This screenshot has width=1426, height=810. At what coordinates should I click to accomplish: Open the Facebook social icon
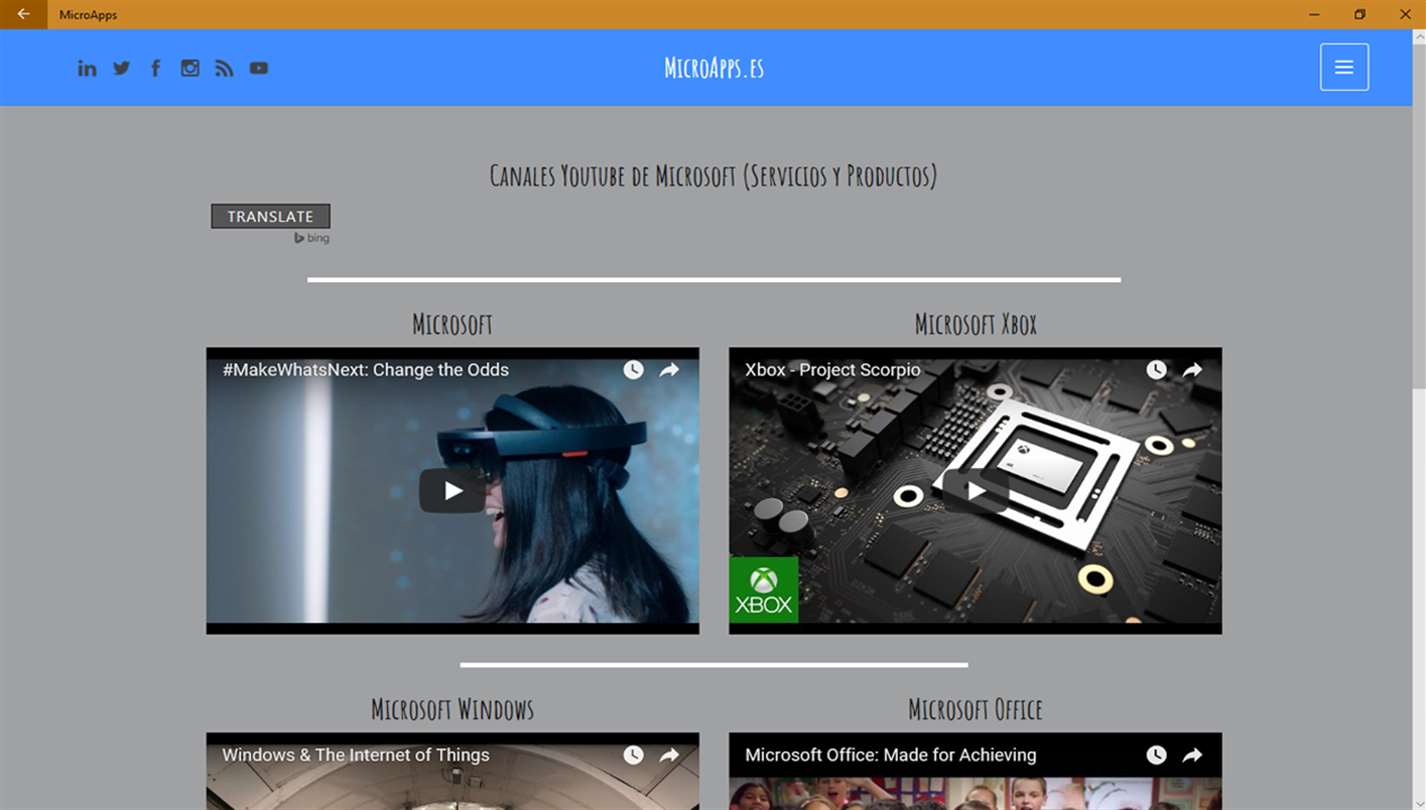tap(155, 68)
